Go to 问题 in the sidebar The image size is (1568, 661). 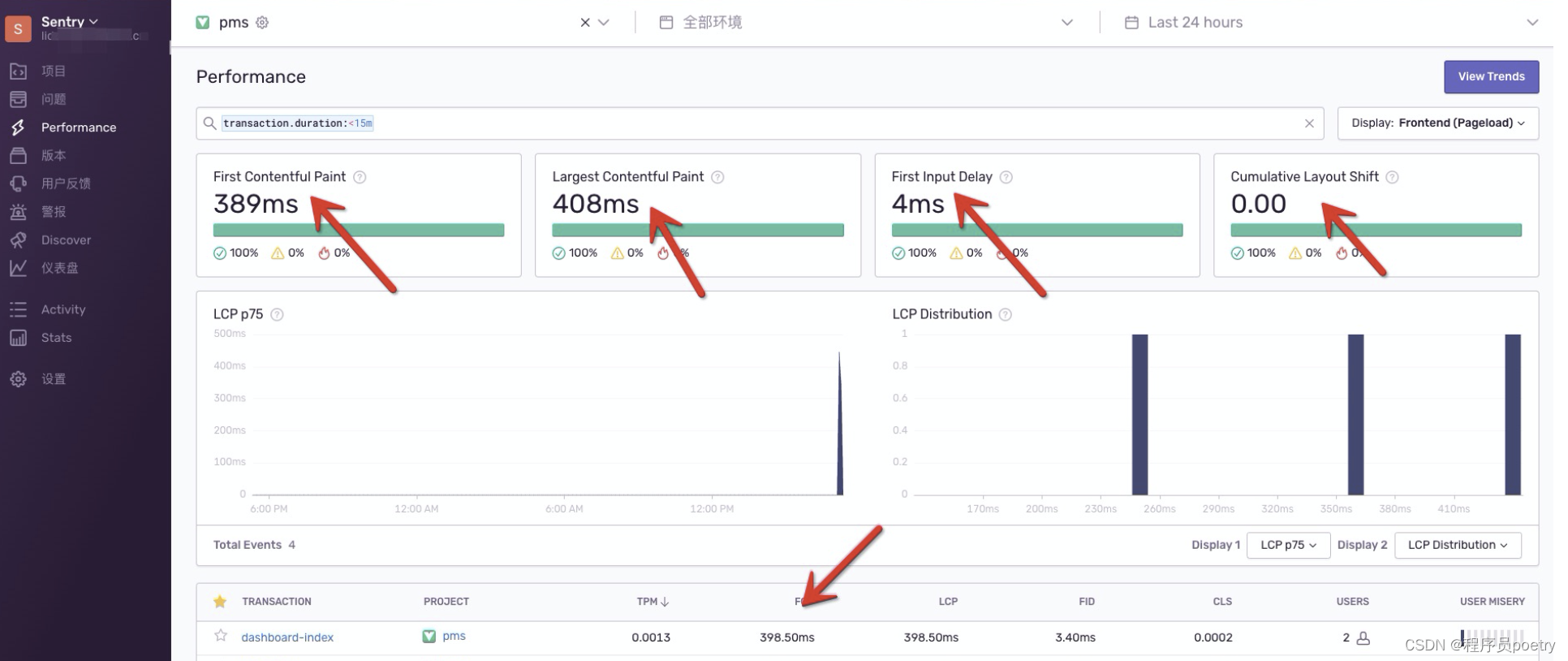pos(54,99)
